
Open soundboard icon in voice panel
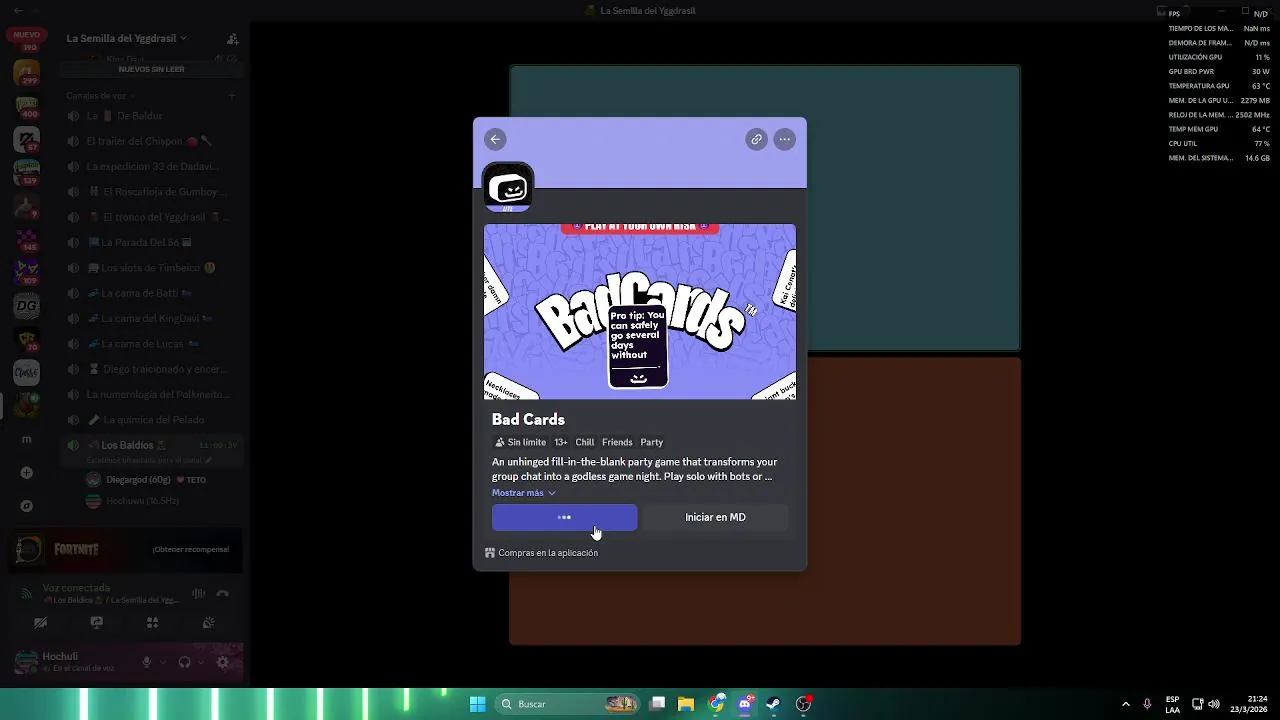pos(208,623)
